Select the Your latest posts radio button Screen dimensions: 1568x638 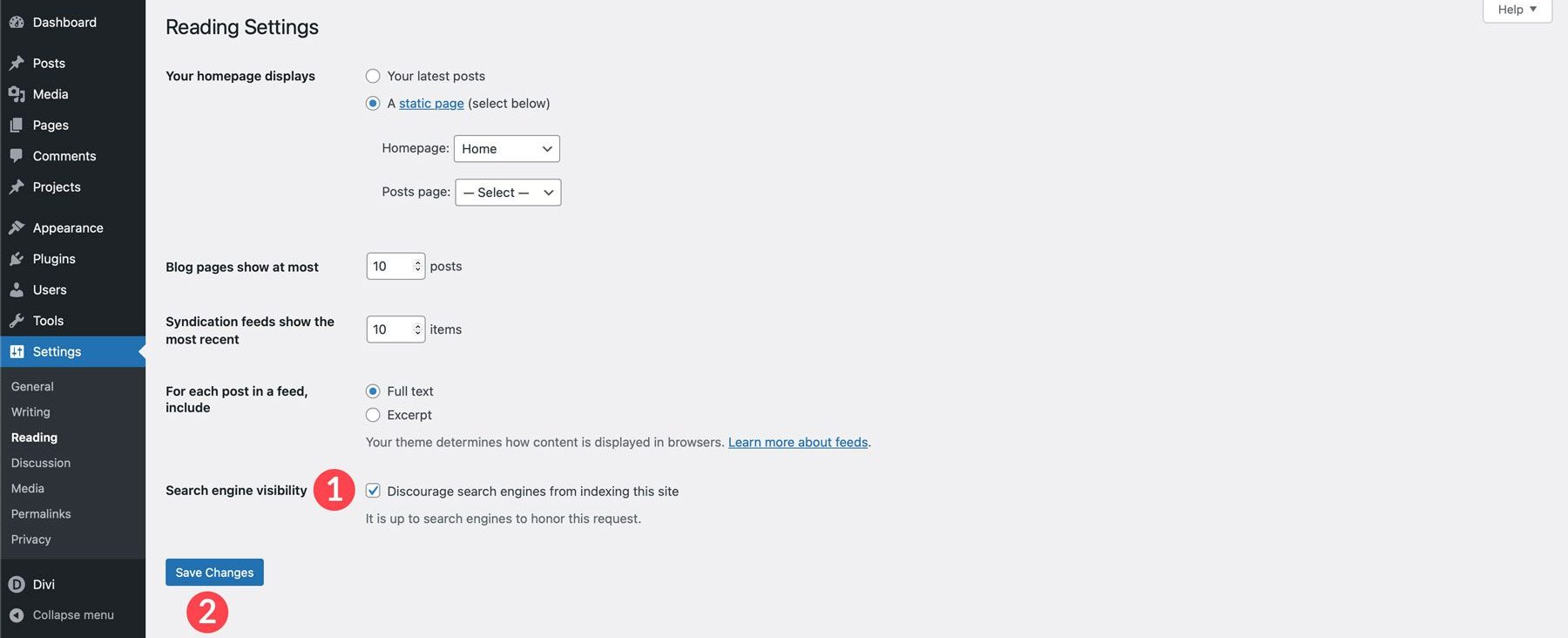tap(373, 75)
